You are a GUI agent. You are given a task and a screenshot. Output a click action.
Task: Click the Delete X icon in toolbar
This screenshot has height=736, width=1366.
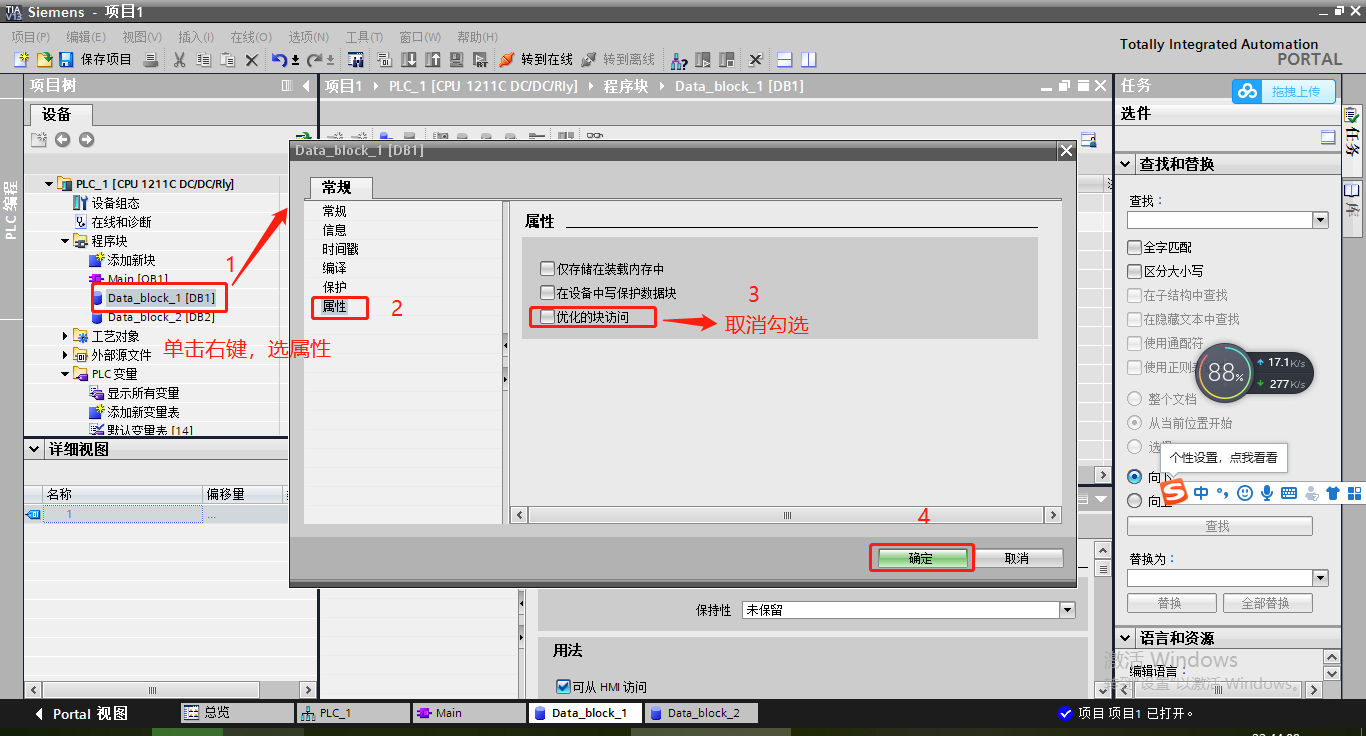coord(252,60)
